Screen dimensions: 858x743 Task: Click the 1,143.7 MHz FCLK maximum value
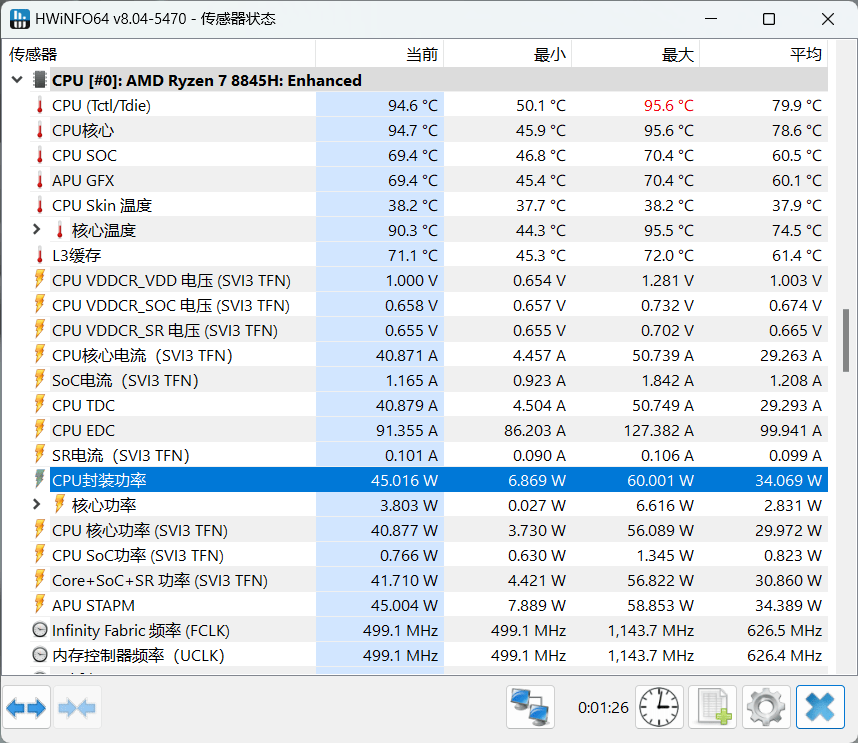(x=651, y=631)
